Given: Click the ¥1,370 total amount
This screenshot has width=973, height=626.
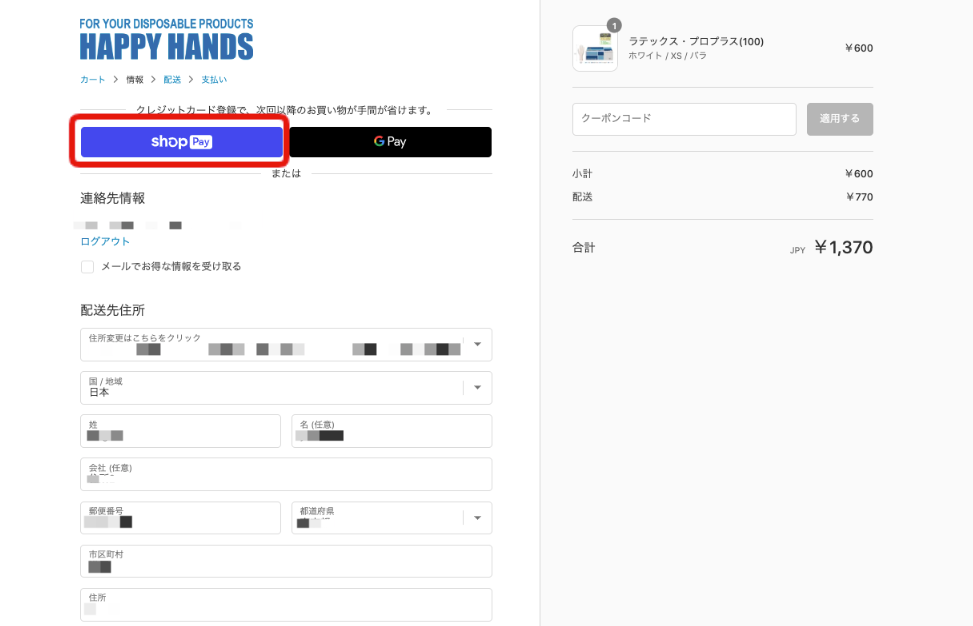Looking at the screenshot, I should (843, 248).
